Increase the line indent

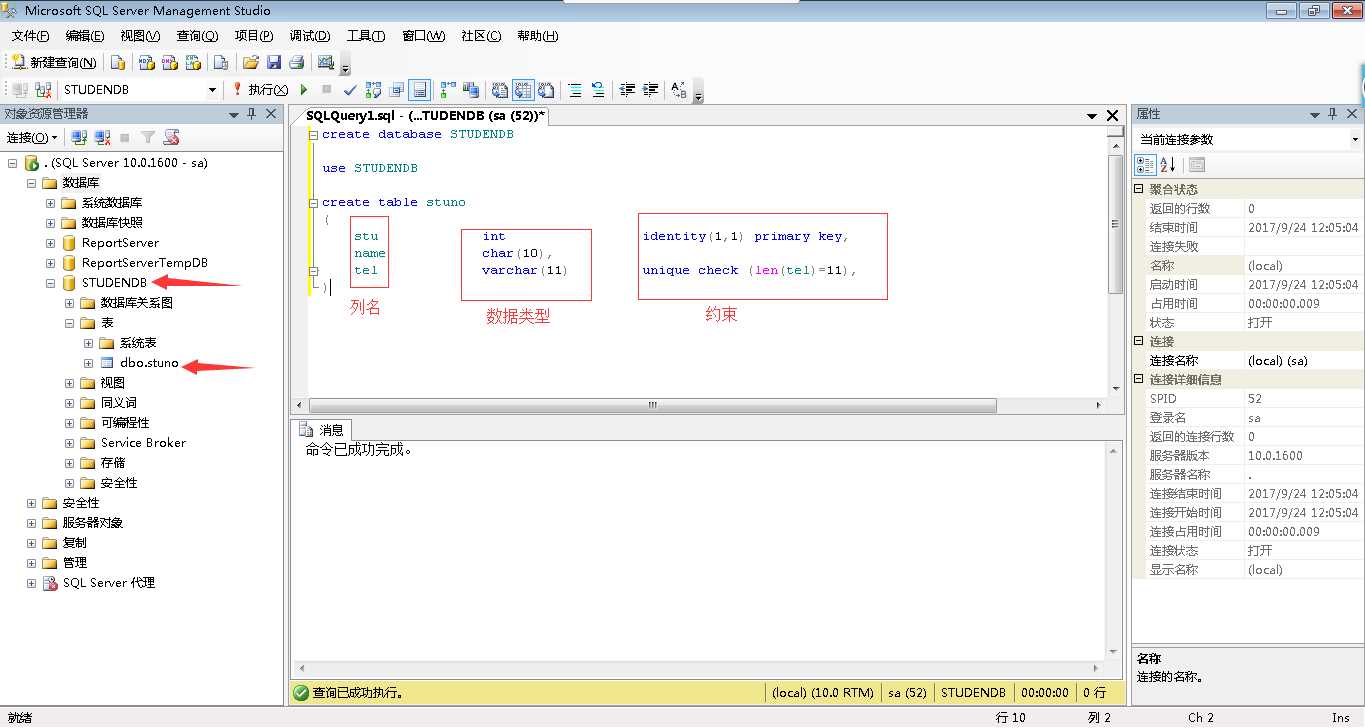pos(651,90)
